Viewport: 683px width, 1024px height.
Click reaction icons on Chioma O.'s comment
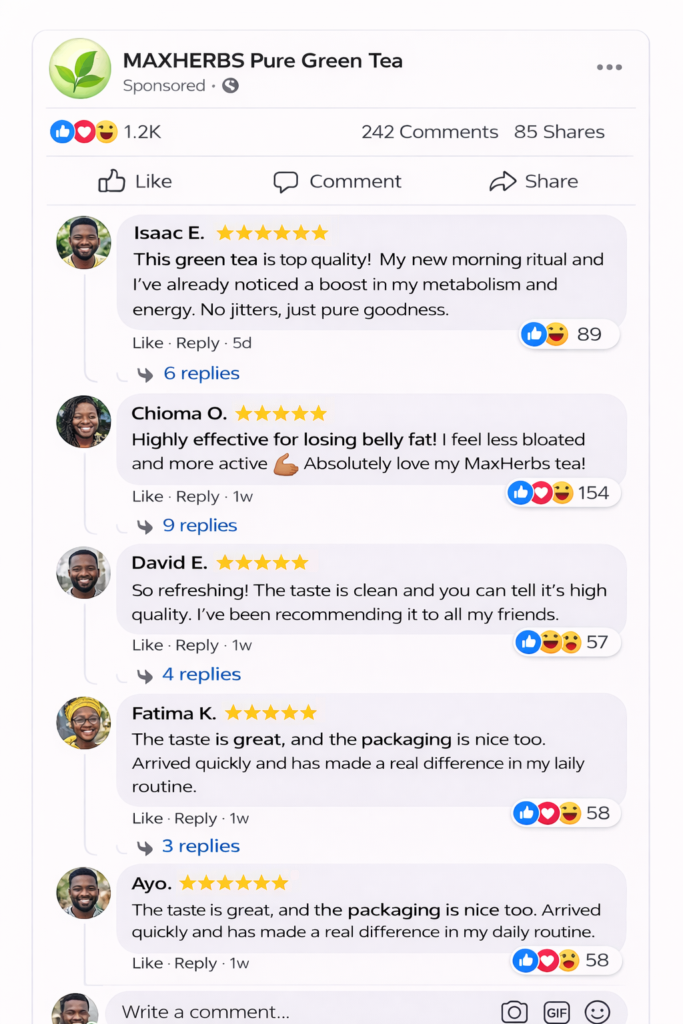[541, 492]
